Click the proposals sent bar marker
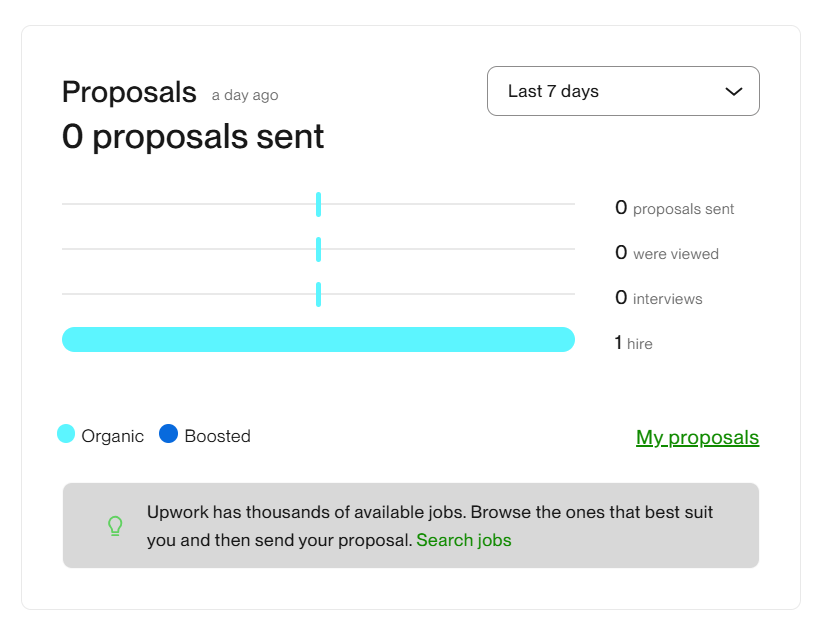822x630 pixels. [318, 205]
